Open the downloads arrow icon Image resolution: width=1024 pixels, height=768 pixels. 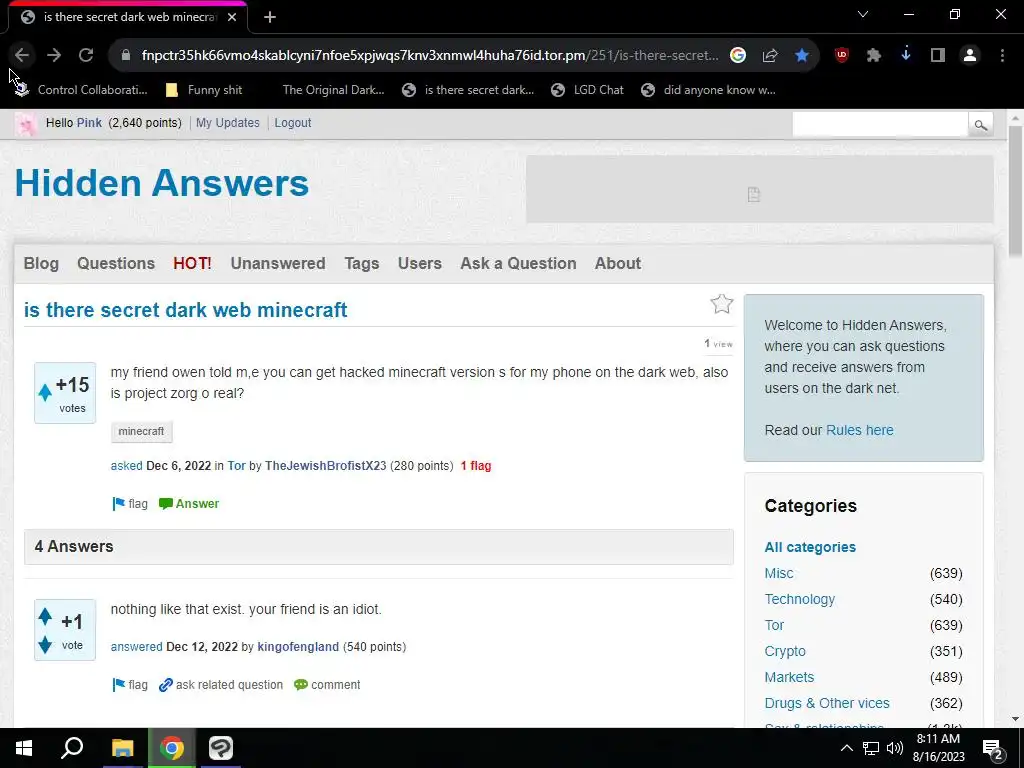906,56
